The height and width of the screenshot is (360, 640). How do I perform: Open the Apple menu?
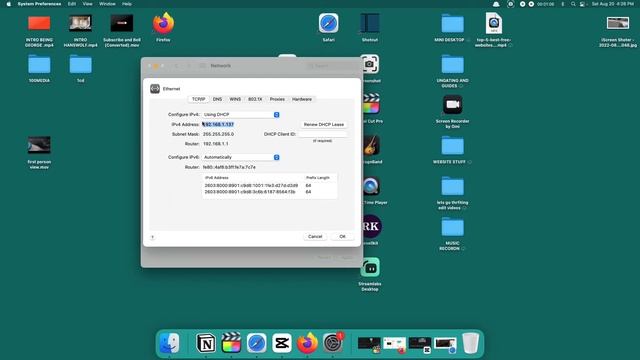(9, 4)
